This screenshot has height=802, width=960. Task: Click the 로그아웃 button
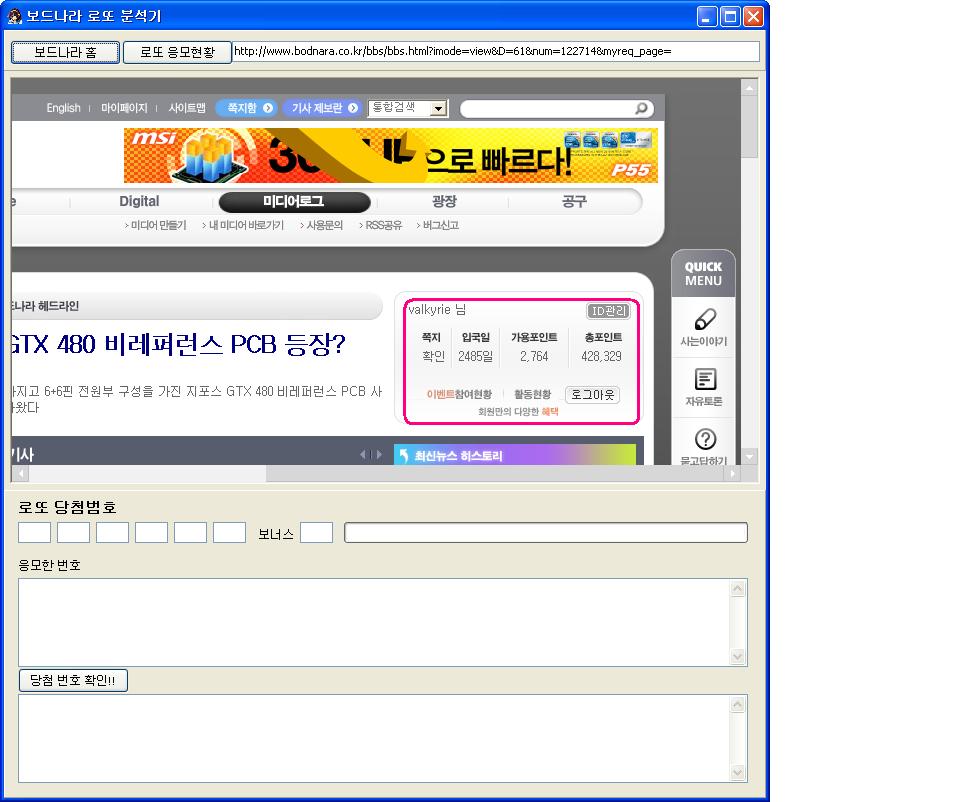pyautogui.click(x=592, y=395)
